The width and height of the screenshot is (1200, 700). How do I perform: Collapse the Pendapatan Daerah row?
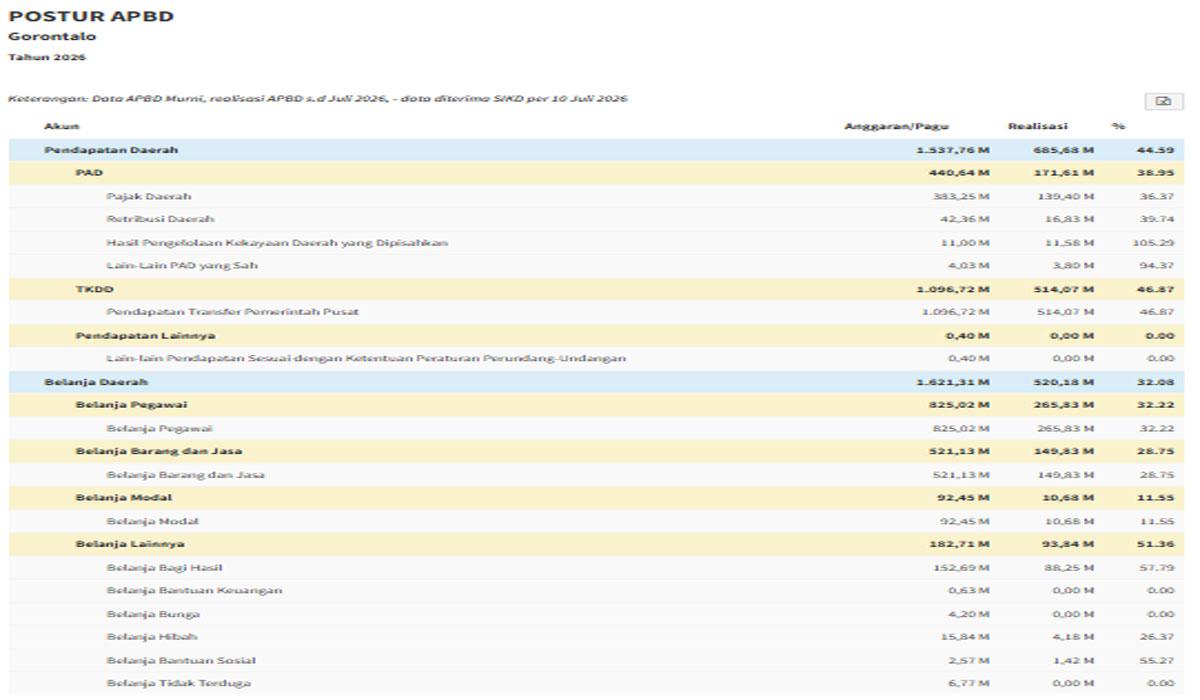[x=596, y=150]
